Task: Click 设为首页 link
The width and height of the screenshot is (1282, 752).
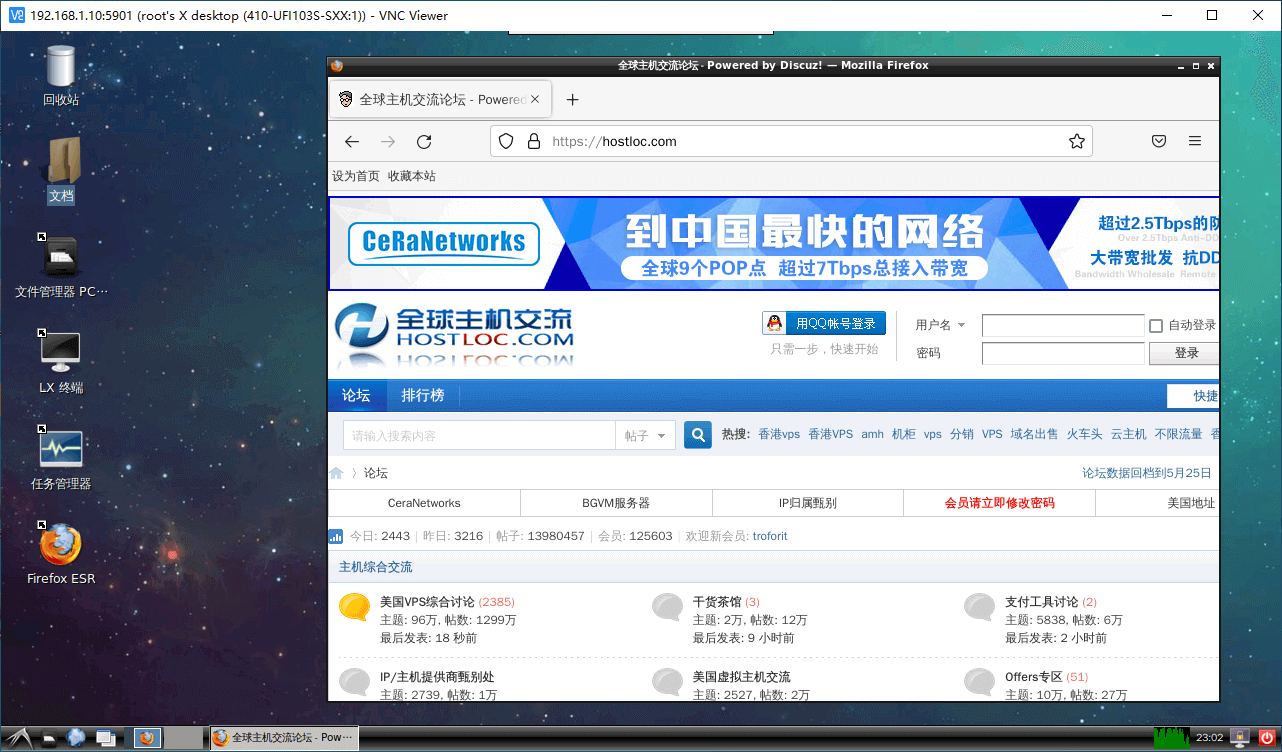Action: click(356, 176)
